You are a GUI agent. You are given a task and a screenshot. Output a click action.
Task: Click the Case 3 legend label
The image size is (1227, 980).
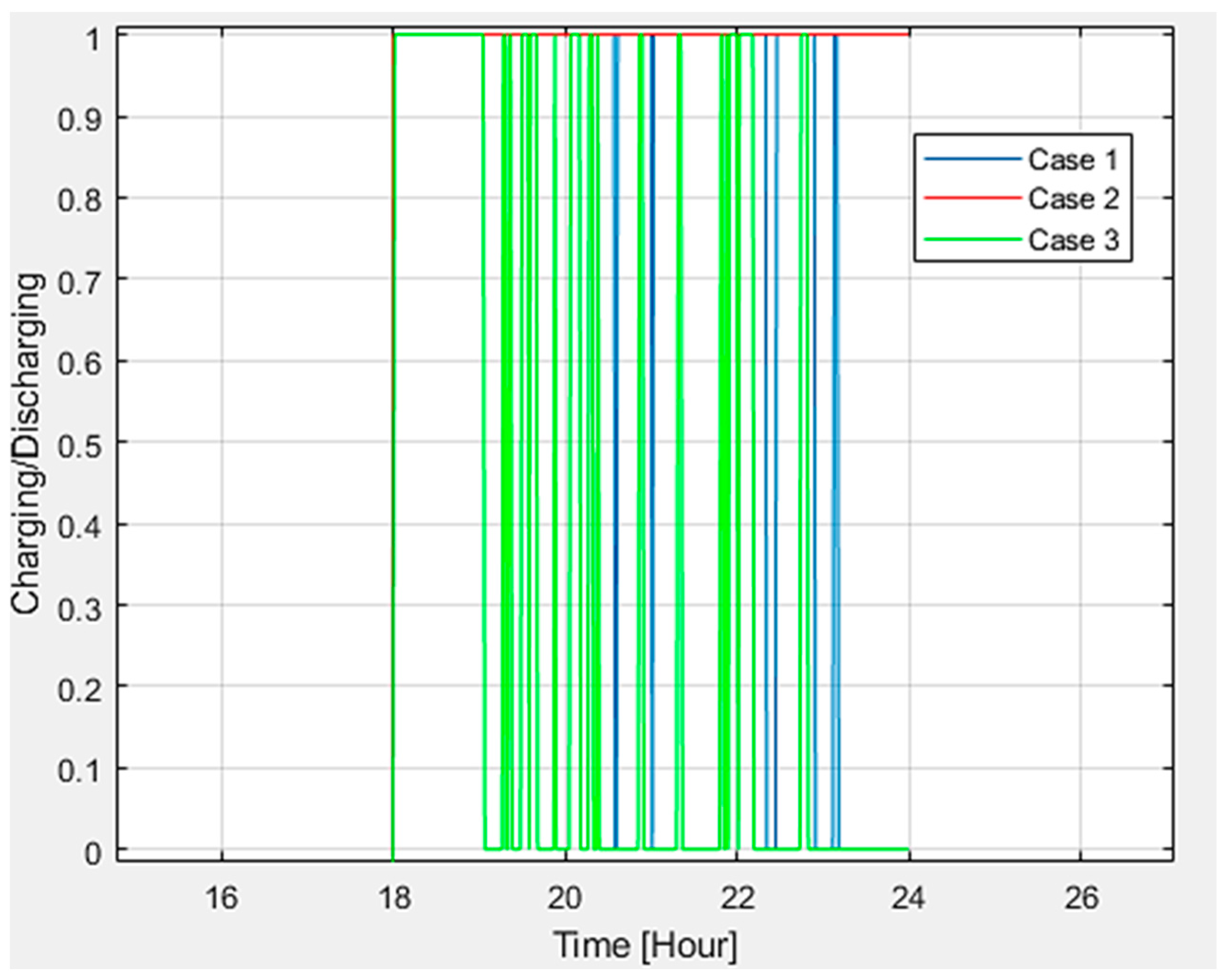[1072, 239]
